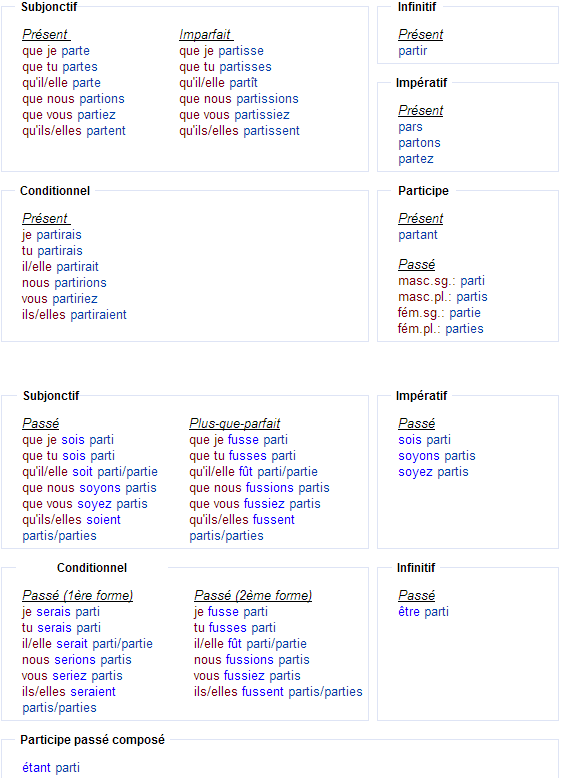The image size is (561, 778).
Task: Click the Subjonctif Imparfait heading
Action: (x=205, y=34)
